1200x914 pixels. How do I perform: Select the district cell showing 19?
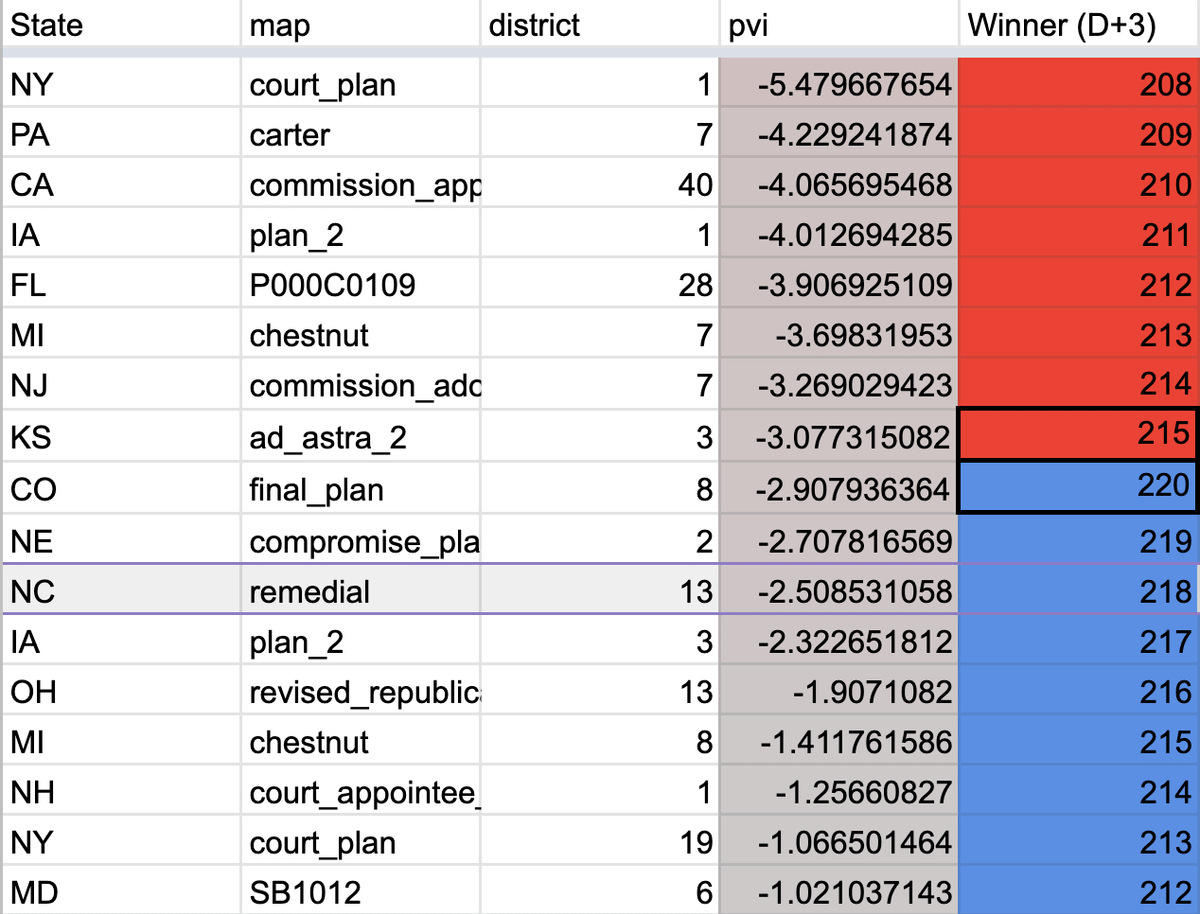click(600, 842)
